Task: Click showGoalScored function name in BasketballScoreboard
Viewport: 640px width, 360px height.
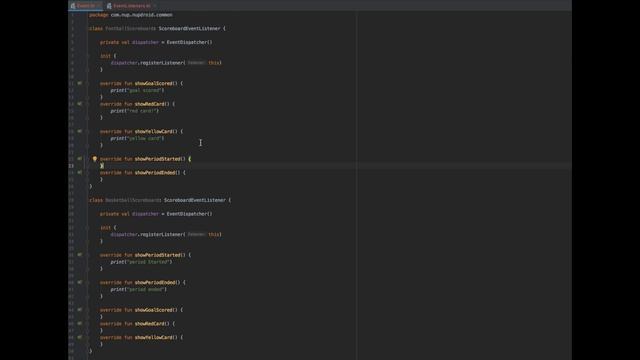Action: 153,310
